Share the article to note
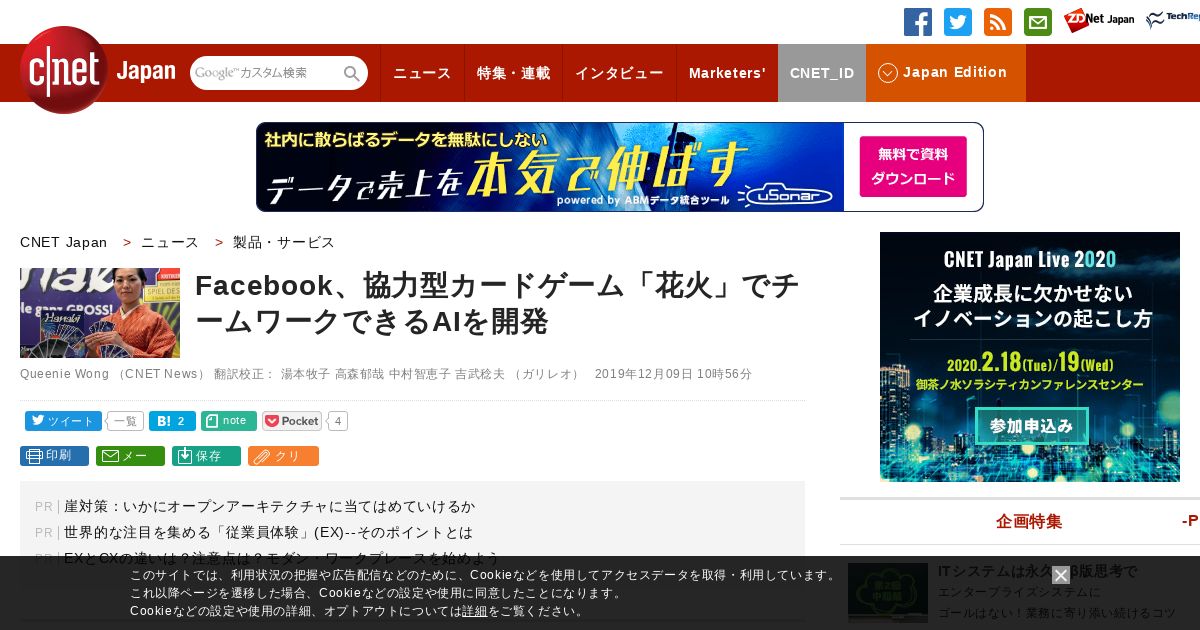Screen dimensions: 1200x630 (x=229, y=421)
